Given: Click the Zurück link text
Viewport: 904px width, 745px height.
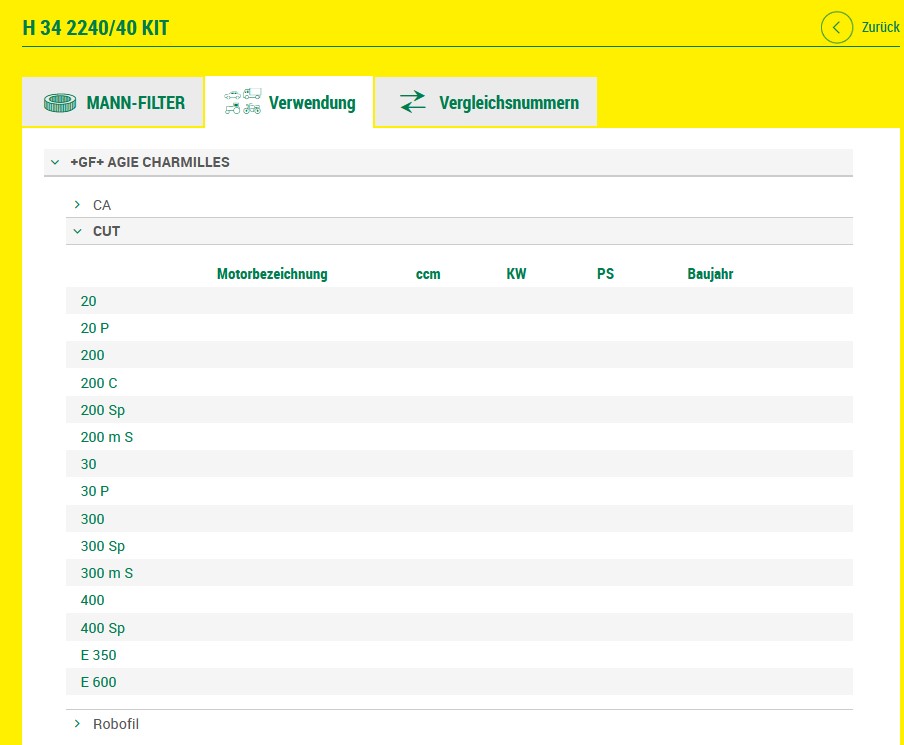Looking at the screenshot, I should click(x=880, y=28).
